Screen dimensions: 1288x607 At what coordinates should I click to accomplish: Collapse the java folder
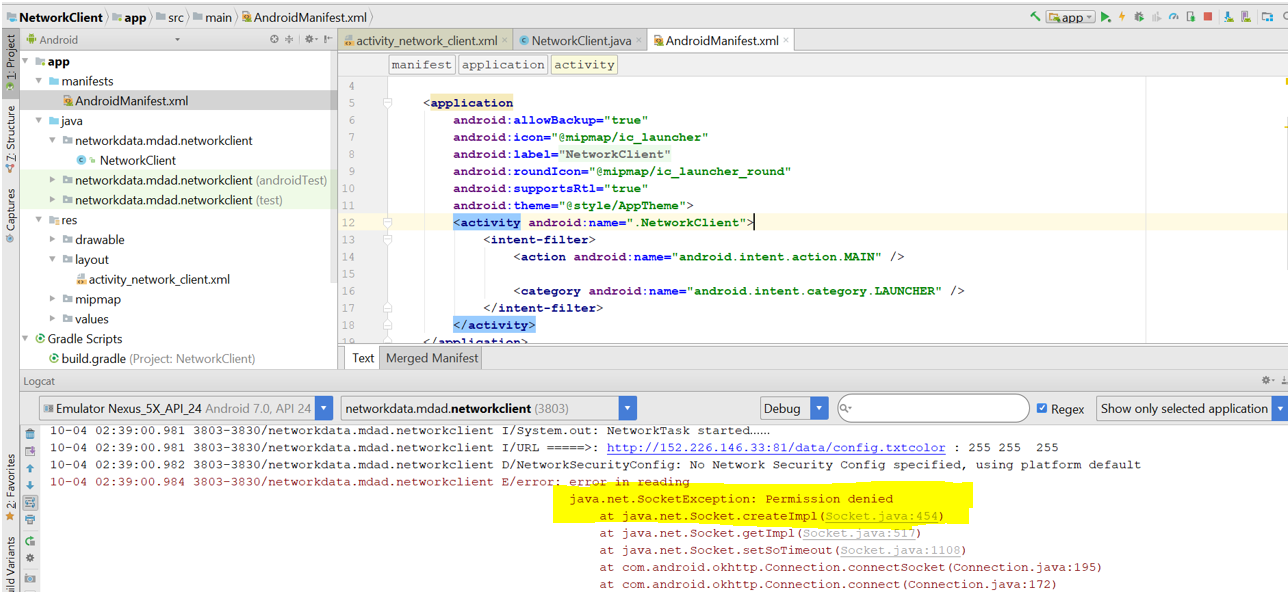(x=39, y=121)
